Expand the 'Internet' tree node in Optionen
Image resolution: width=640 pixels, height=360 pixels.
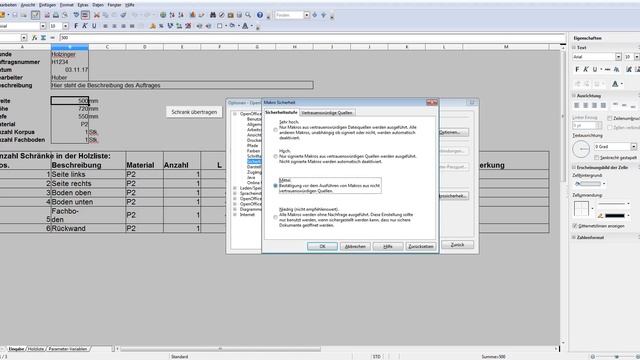(x=235, y=214)
